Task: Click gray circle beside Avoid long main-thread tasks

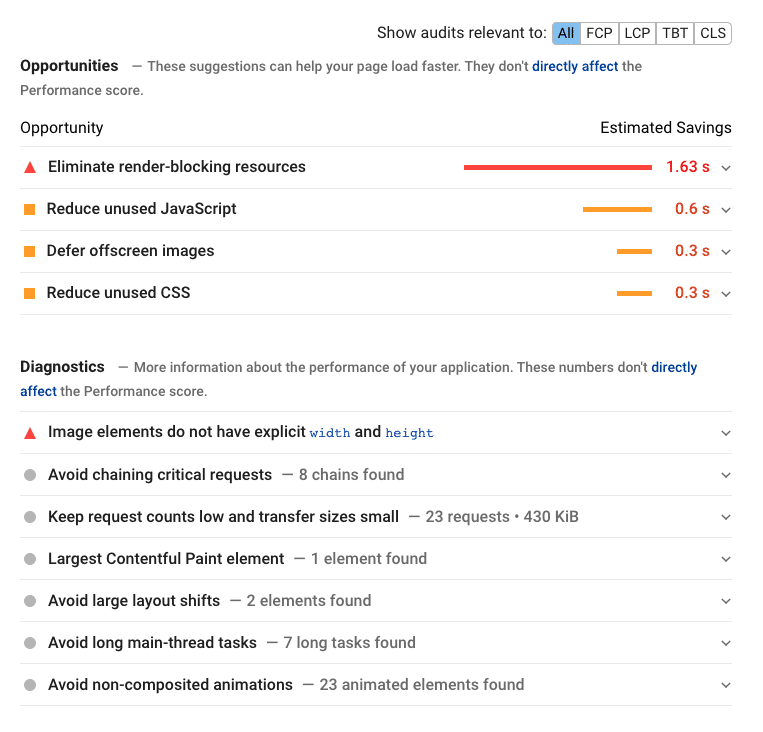Action: [x=30, y=643]
